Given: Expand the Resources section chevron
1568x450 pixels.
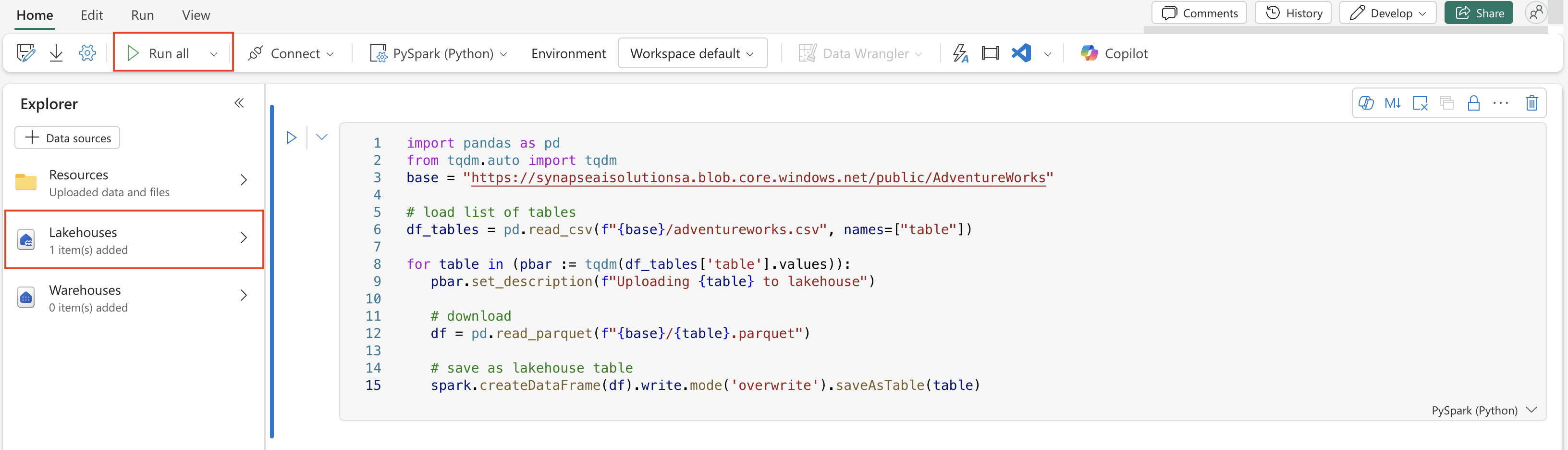Looking at the screenshot, I should (244, 180).
